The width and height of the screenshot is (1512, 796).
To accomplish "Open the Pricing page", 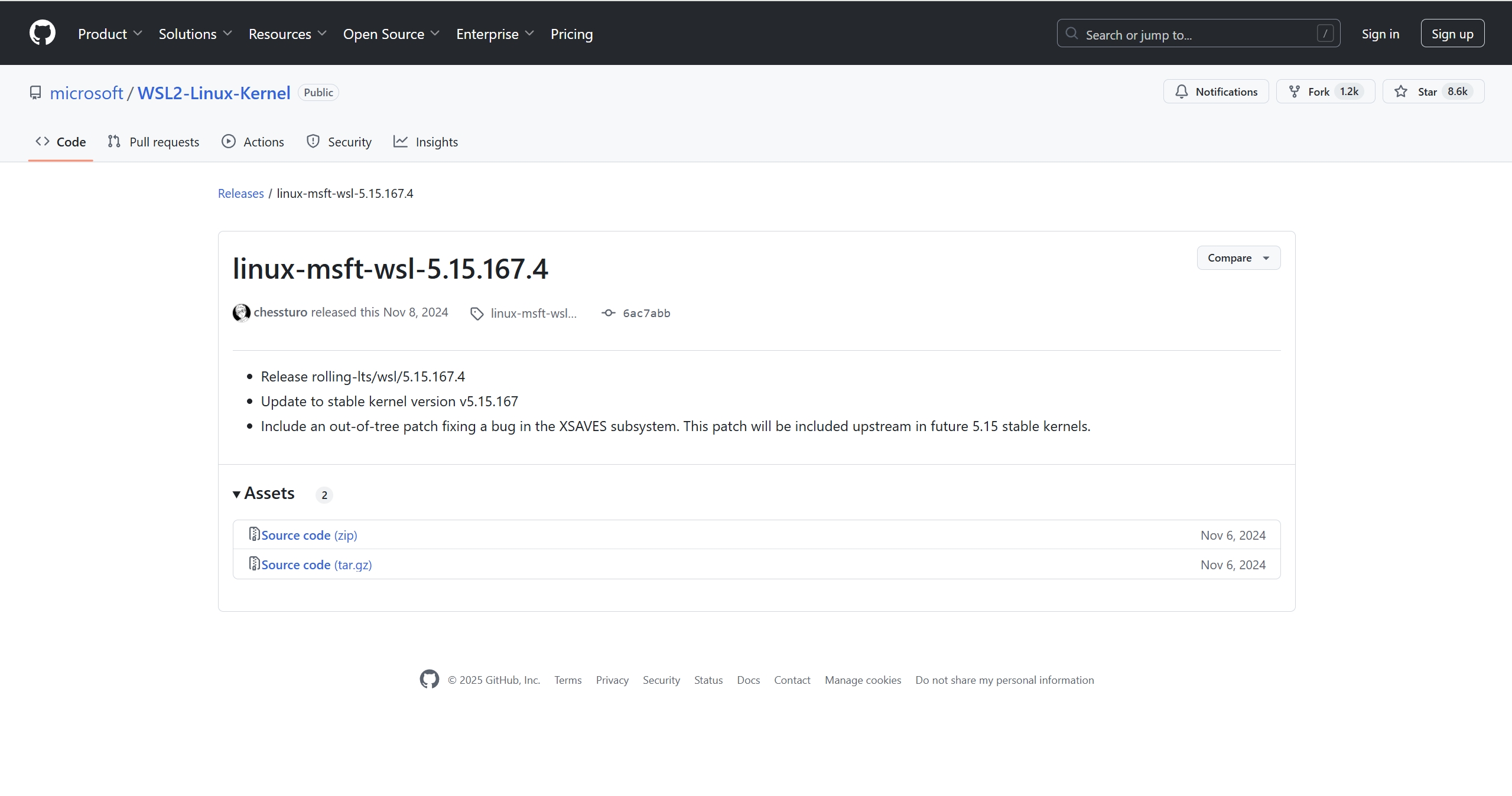I will pos(571,34).
